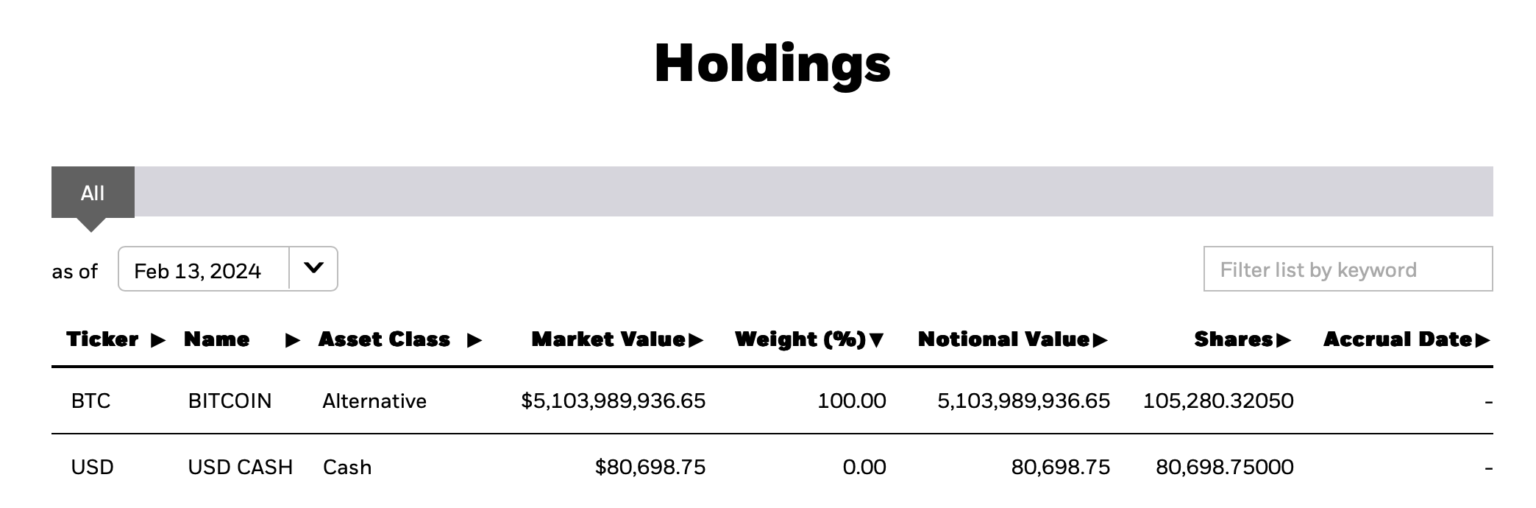The image size is (1536, 508).
Task: Toggle the Weight (%) descending arrow
Action: click(877, 340)
